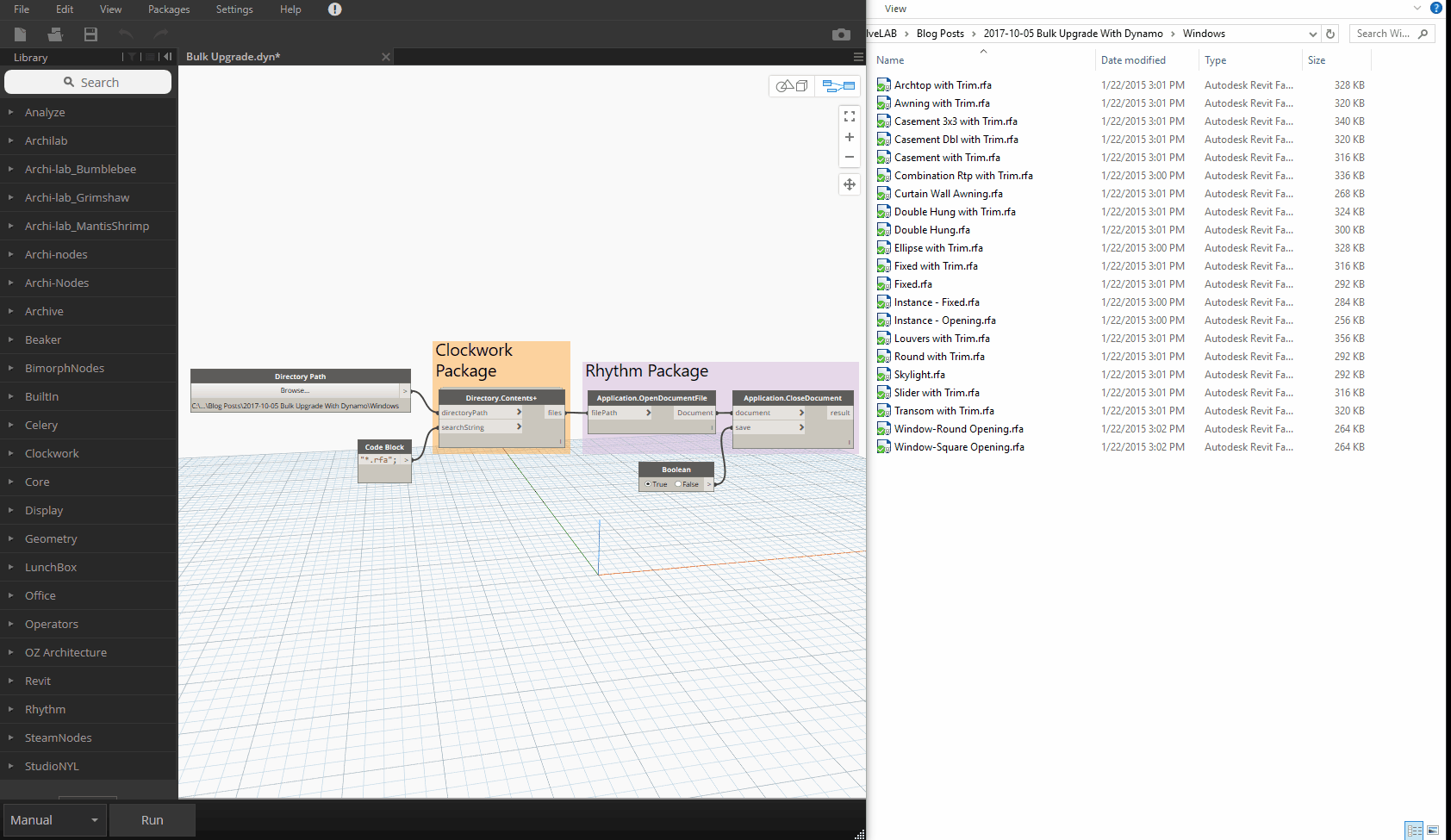Click the Explorer refresh icon
The image size is (1451, 840).
(x=1330, y=34)
